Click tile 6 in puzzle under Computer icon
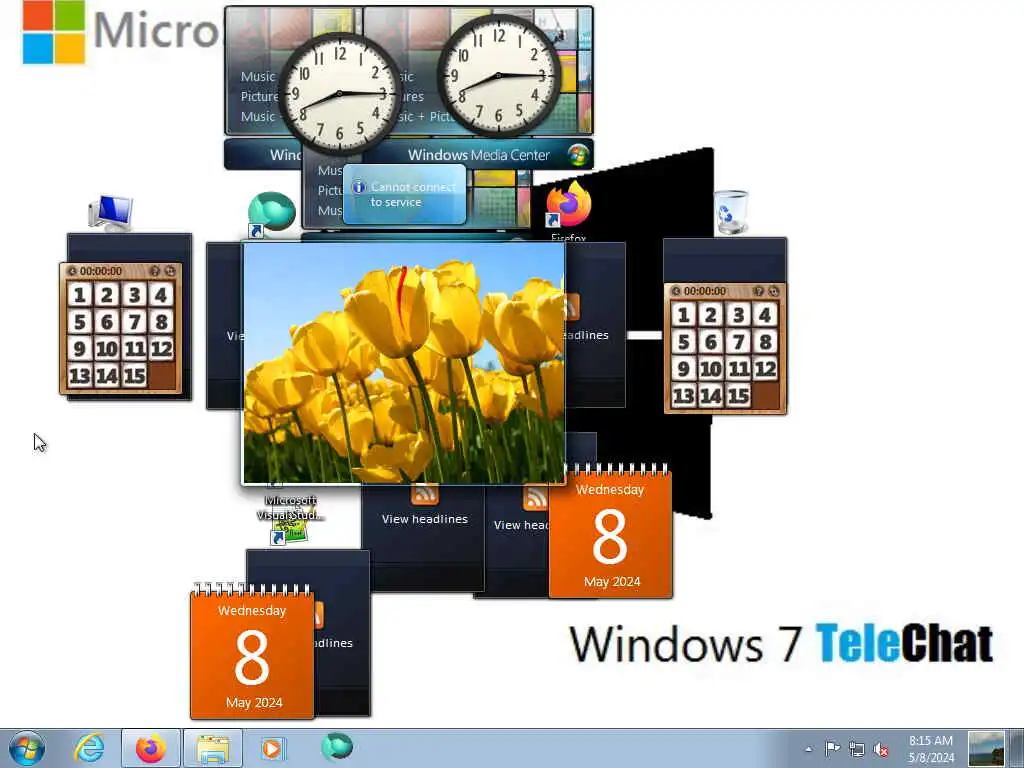The height and width of the screenshot is (768, 1024). [107, 322]
